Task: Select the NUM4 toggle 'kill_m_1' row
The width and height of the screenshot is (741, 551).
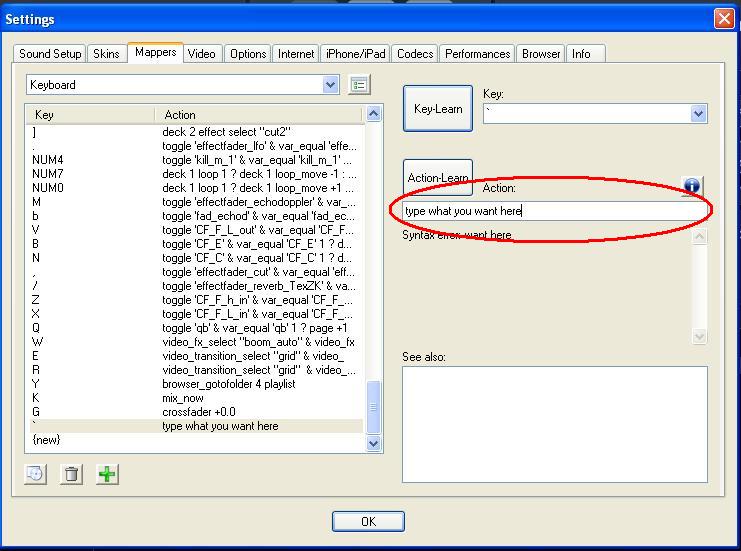Action: (x=196, y=160)
